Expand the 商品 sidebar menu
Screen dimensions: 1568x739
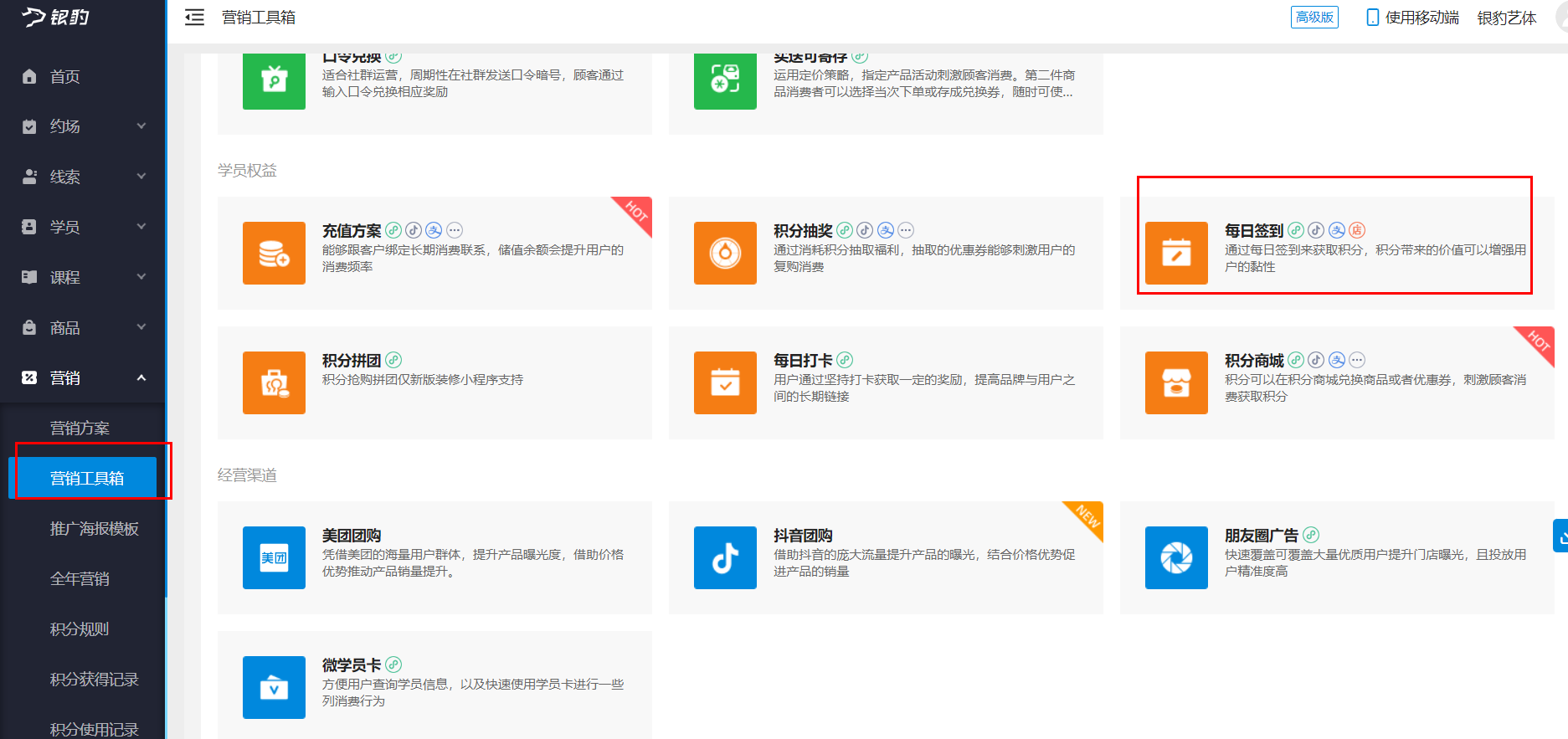[x=83, y=327]
